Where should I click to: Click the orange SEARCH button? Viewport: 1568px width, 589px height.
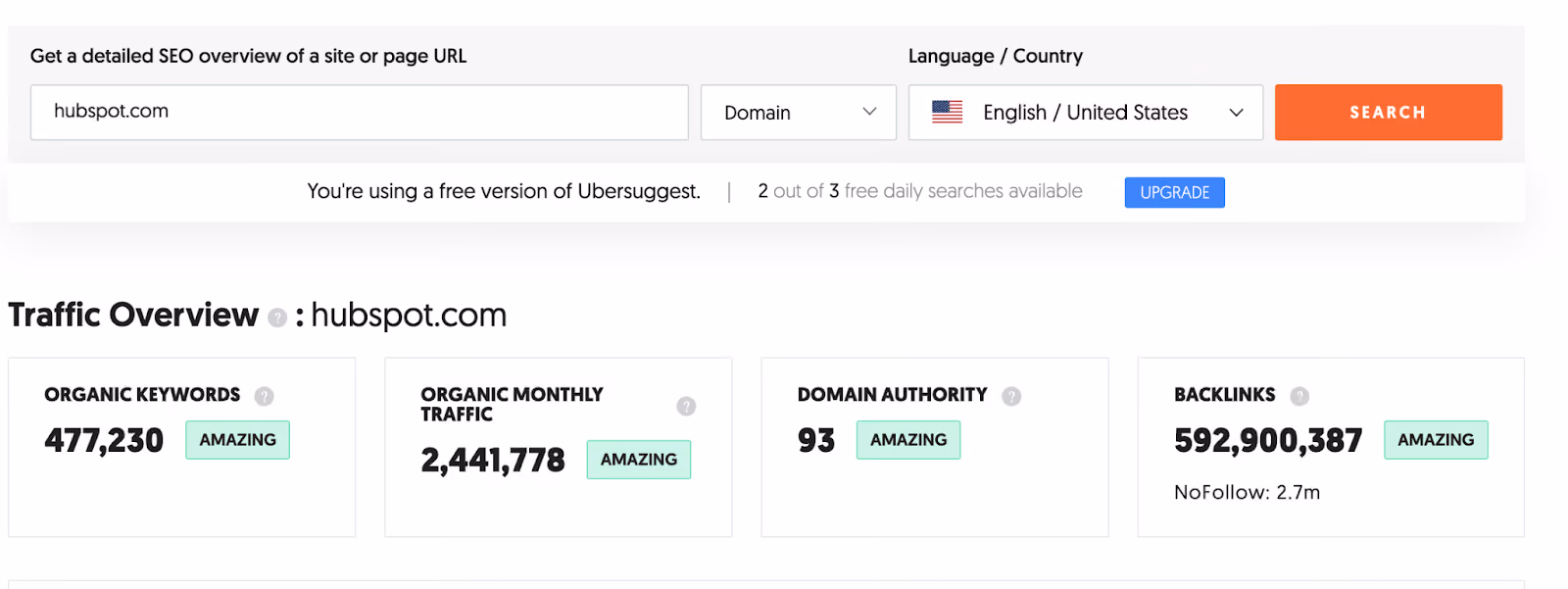point(1388,113)
